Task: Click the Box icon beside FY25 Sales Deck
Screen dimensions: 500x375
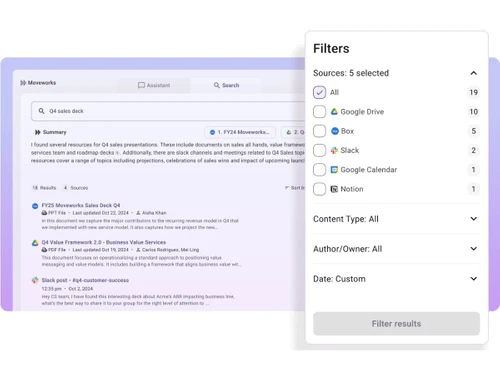Action: [35, 206]
